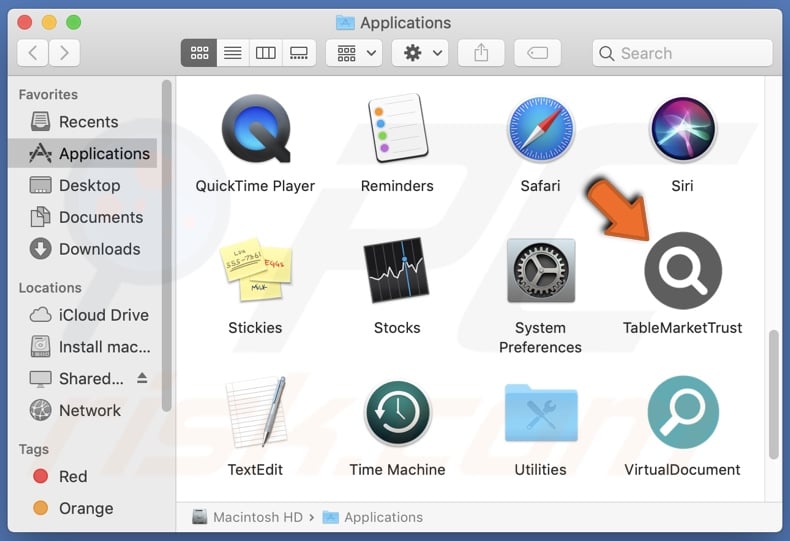
Task: Open the QuickTime Player app icon
Action: pos(256,129)
